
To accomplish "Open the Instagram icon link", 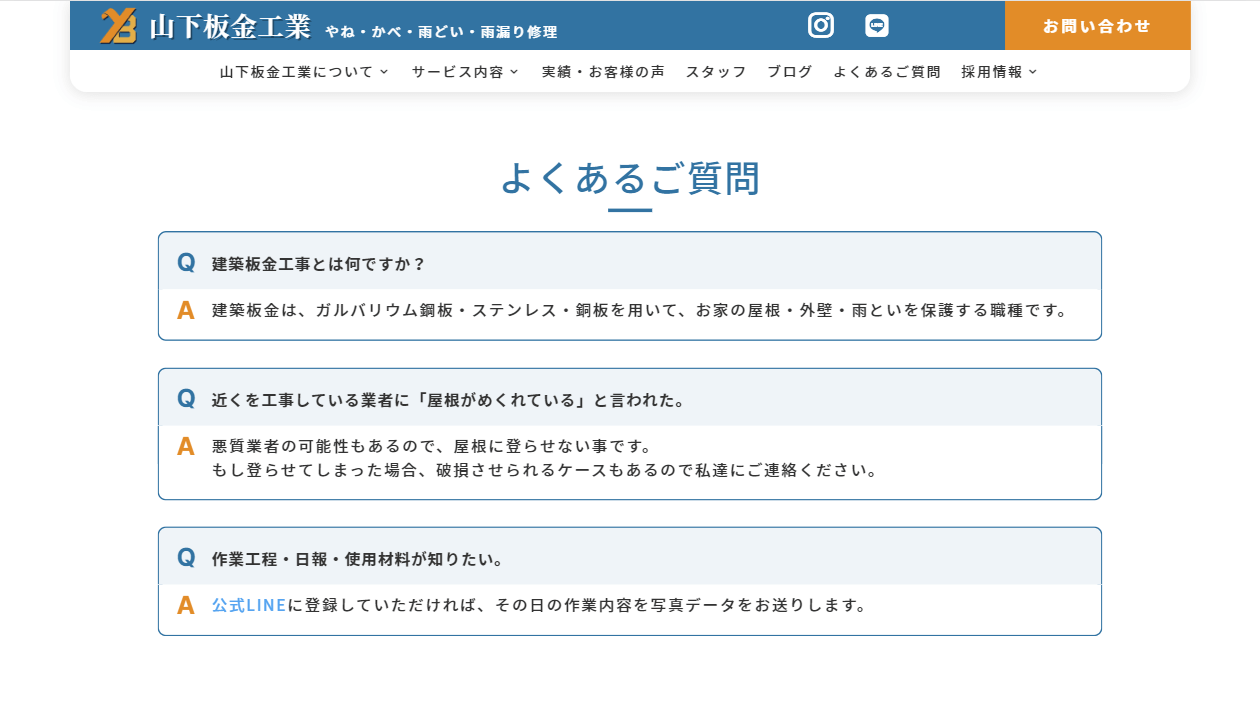I will point(821,26).
